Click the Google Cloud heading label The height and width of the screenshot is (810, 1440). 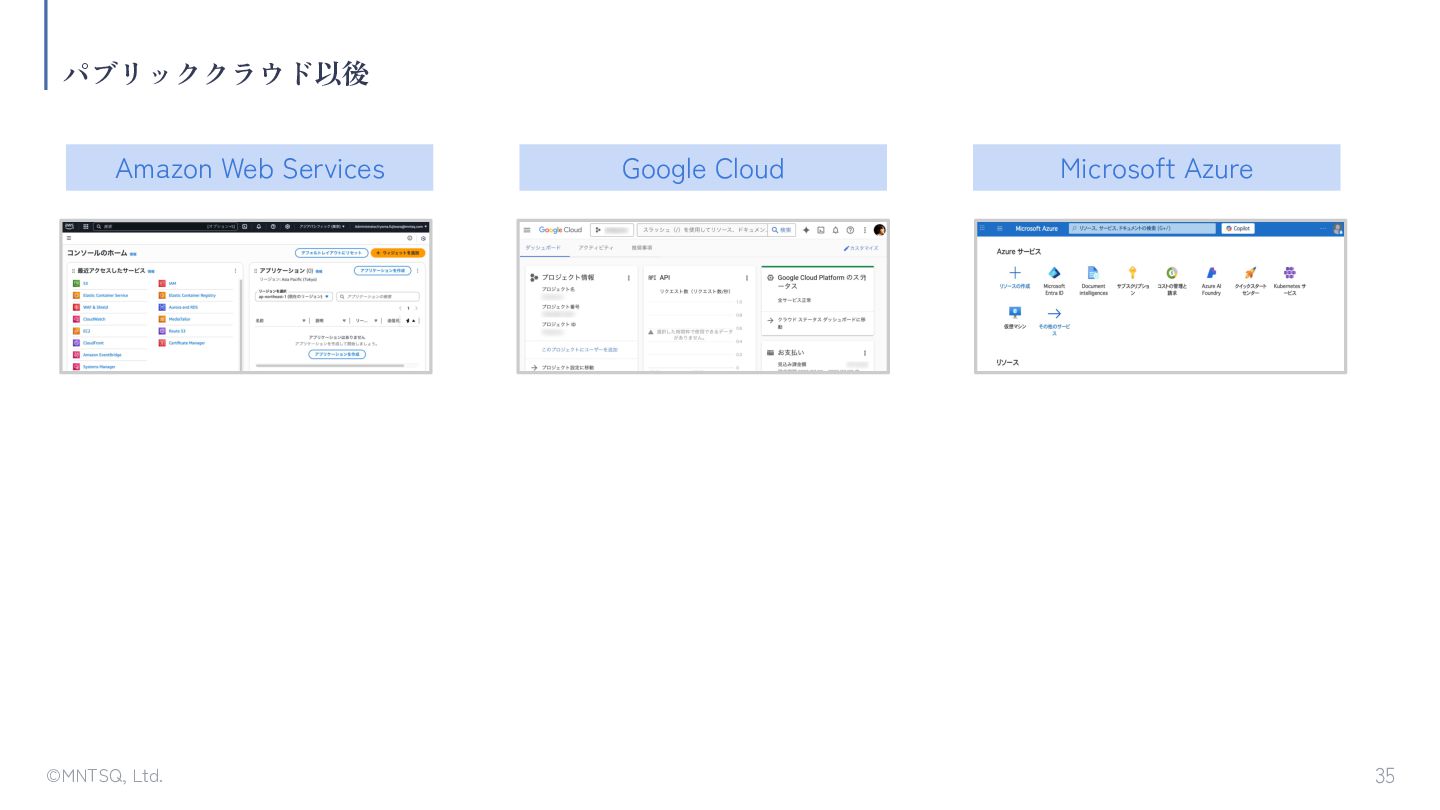(703, 168)
